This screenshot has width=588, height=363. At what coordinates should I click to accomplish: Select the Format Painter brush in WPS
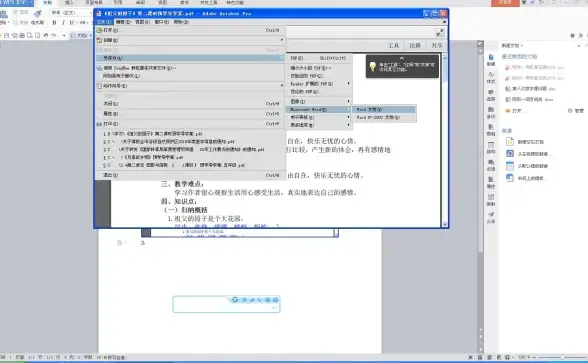38,14
